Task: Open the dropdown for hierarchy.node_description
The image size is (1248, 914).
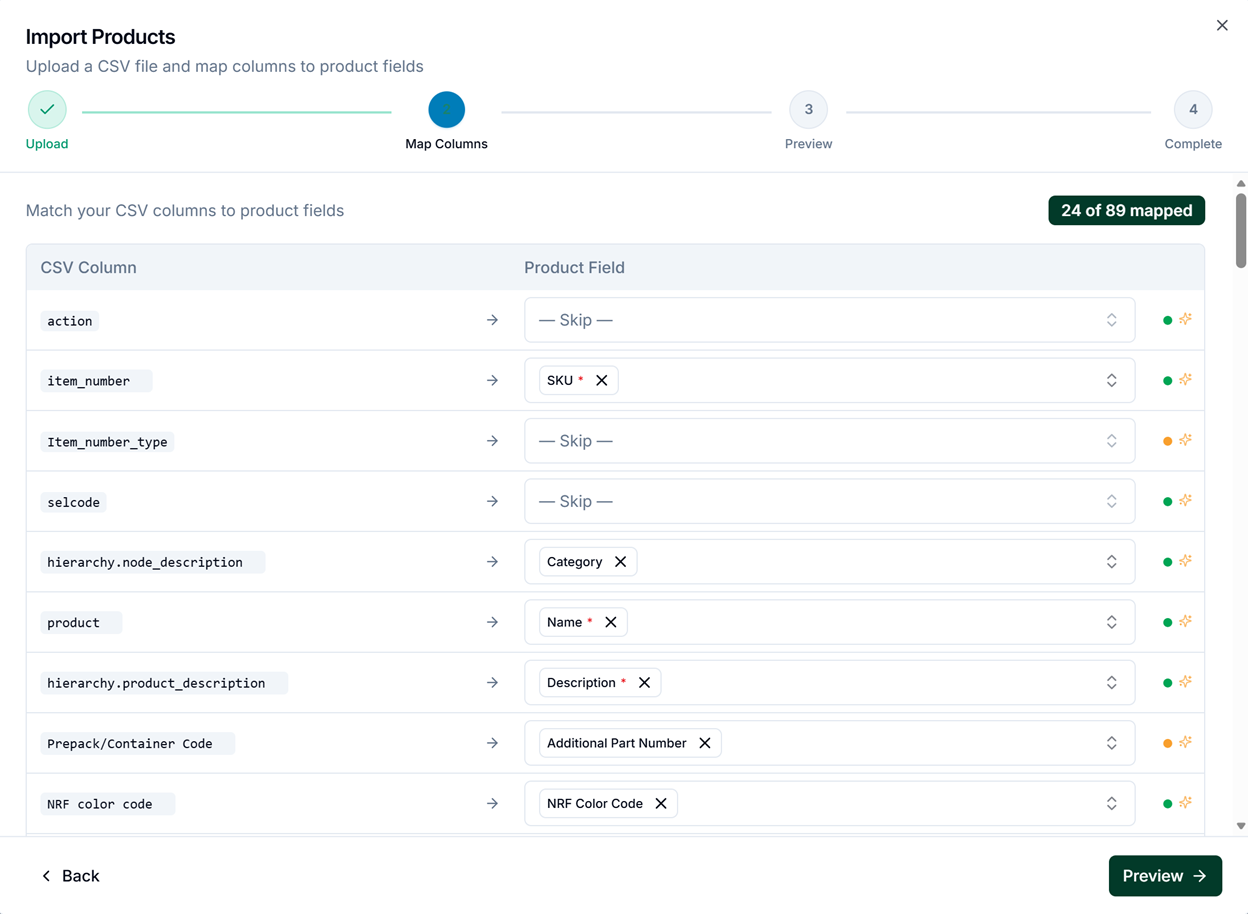Action: point(829,562)
